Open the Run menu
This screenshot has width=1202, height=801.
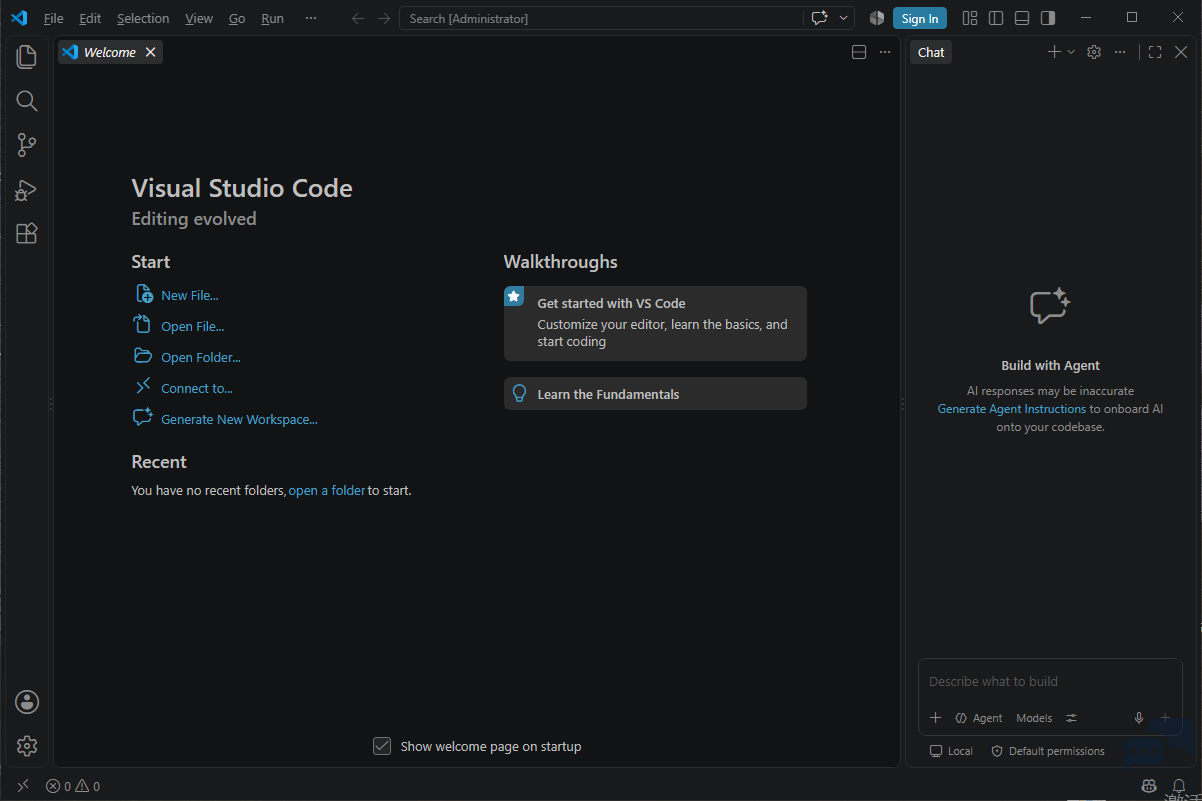pos(272,18)
